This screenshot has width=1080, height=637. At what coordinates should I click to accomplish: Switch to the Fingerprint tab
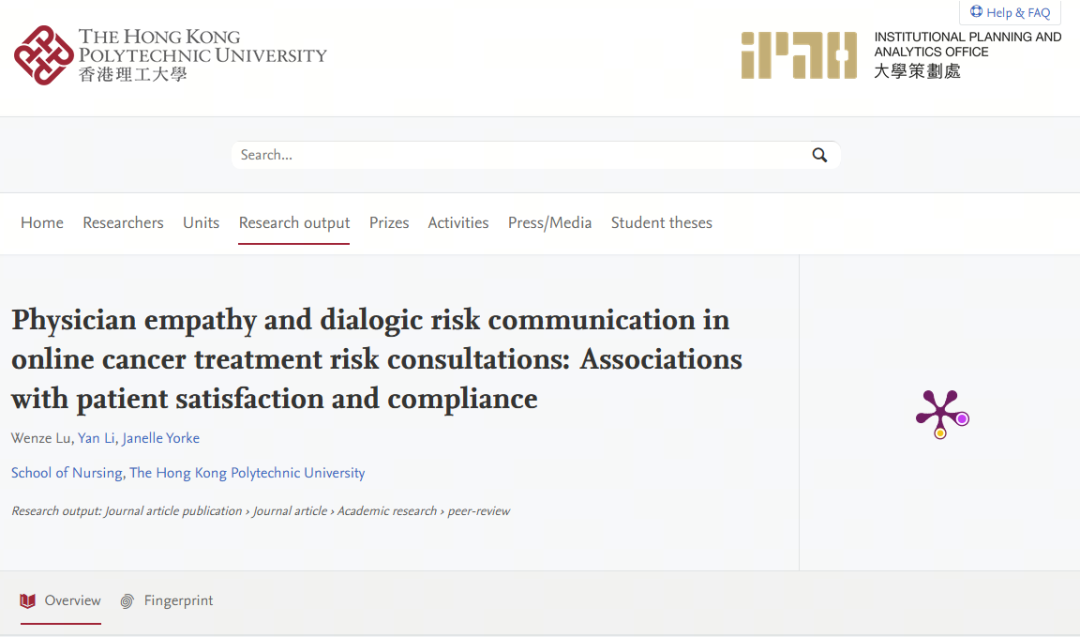(x=167, y=601)
